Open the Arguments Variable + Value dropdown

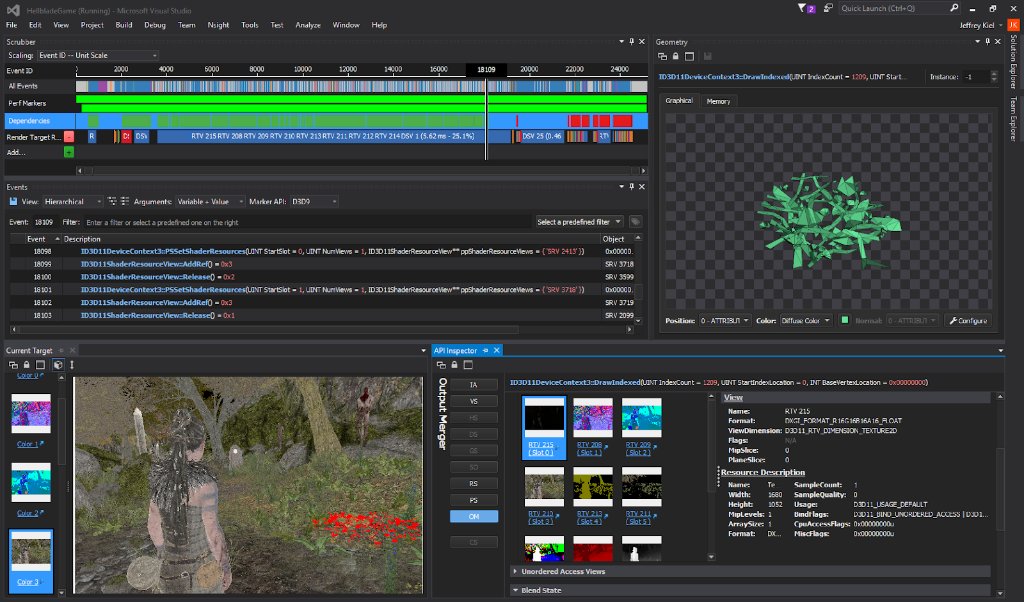(210, 202)
